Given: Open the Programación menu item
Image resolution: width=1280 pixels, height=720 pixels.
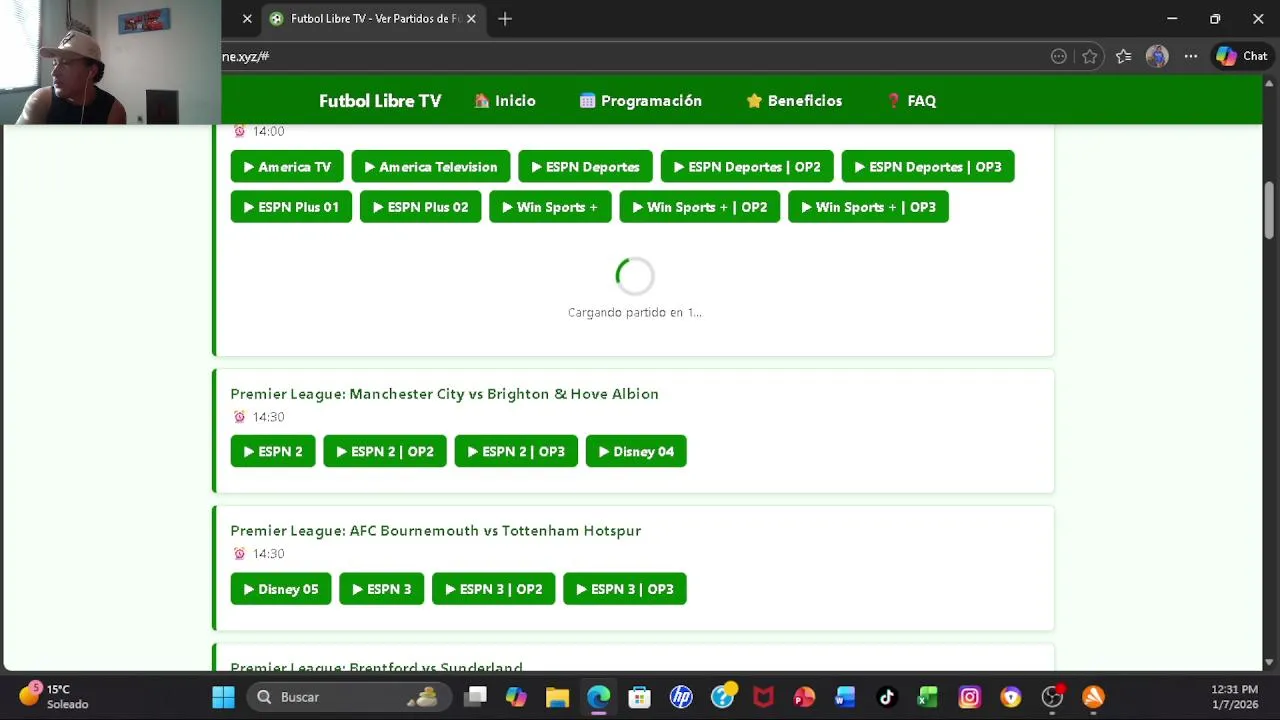Looking at the screenshot, I should tap(641, 101).
